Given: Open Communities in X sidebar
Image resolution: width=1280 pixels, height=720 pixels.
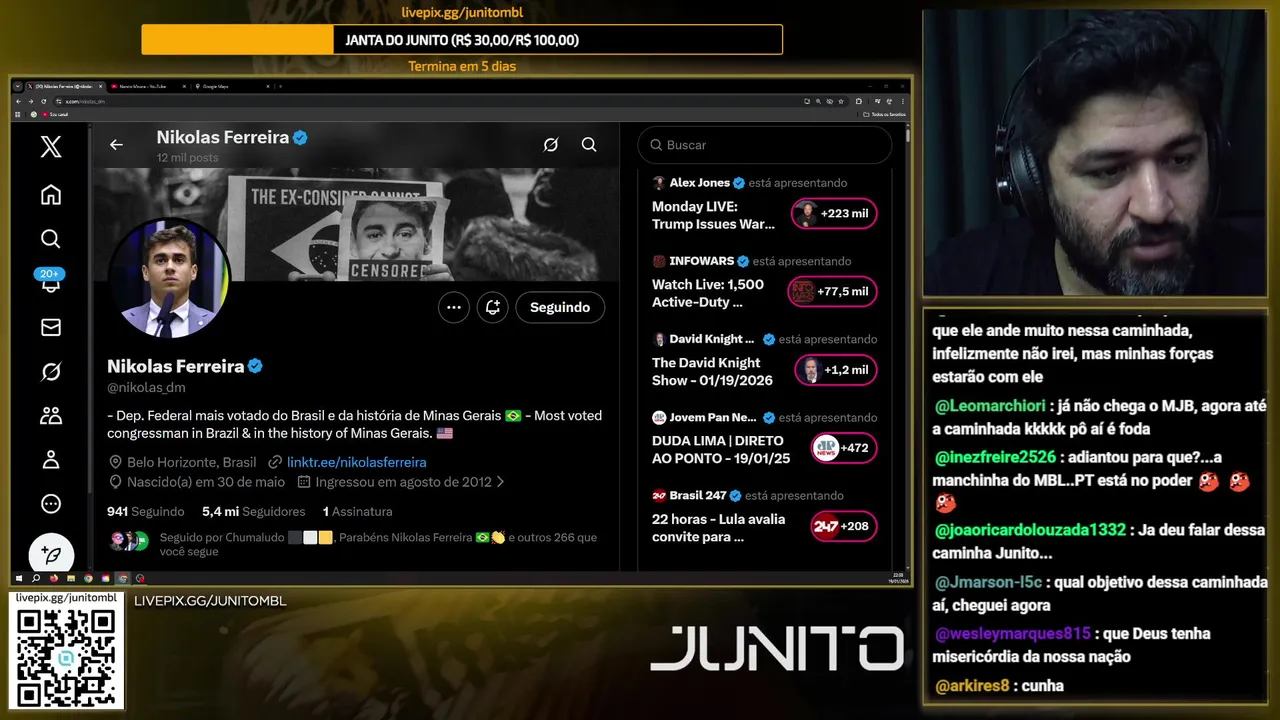Looking at the screenshot, I should 51,416.
